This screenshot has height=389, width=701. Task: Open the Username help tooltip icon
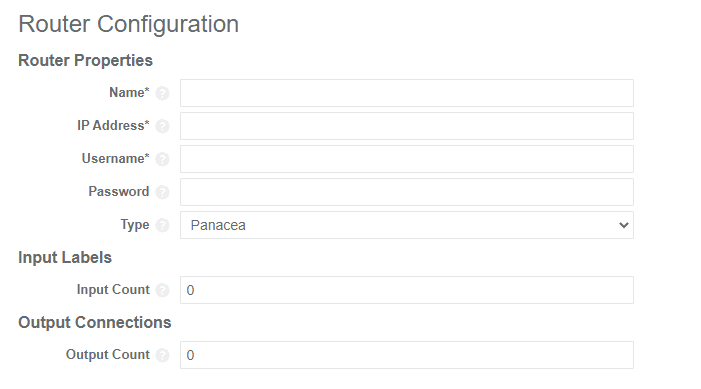tap(162, 159)
